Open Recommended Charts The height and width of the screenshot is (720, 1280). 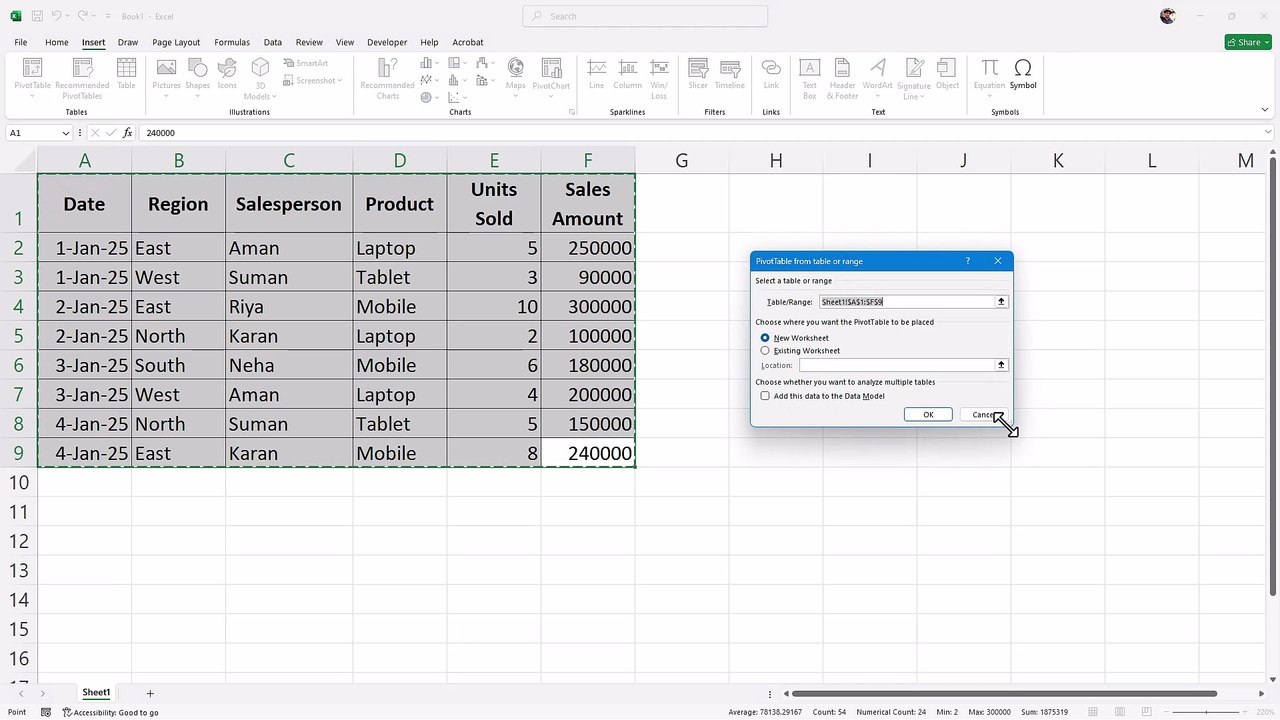(388, 78)
